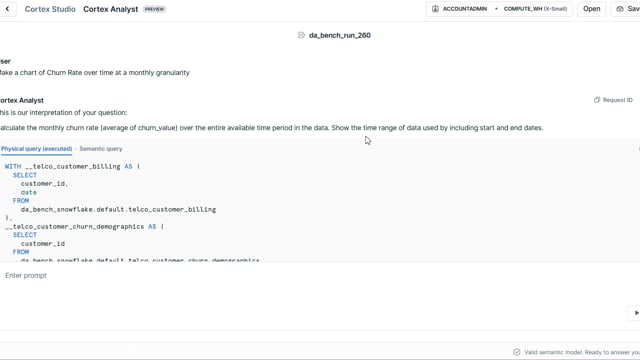This screenshot has width=640, height=360.
Task: Open the ACCOUNTADMIN role selector
Action: click(x=464, y=9)
